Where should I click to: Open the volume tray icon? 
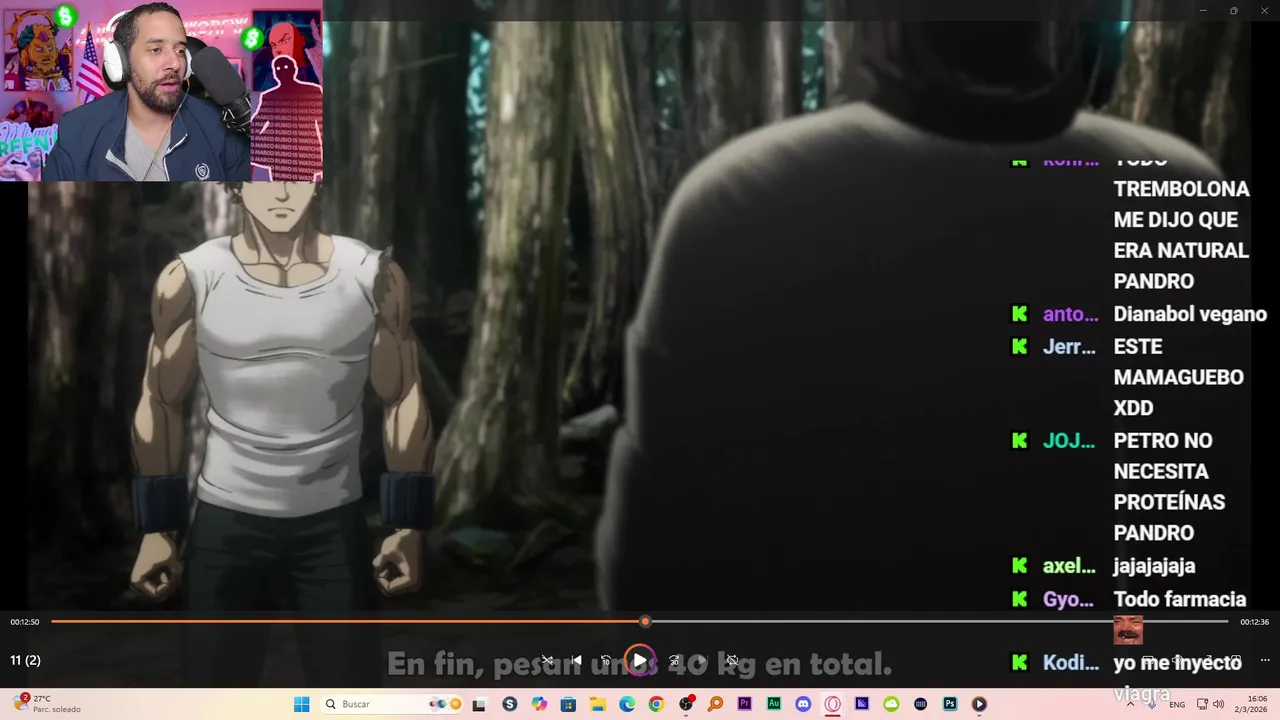click(x=1218, y=704)
